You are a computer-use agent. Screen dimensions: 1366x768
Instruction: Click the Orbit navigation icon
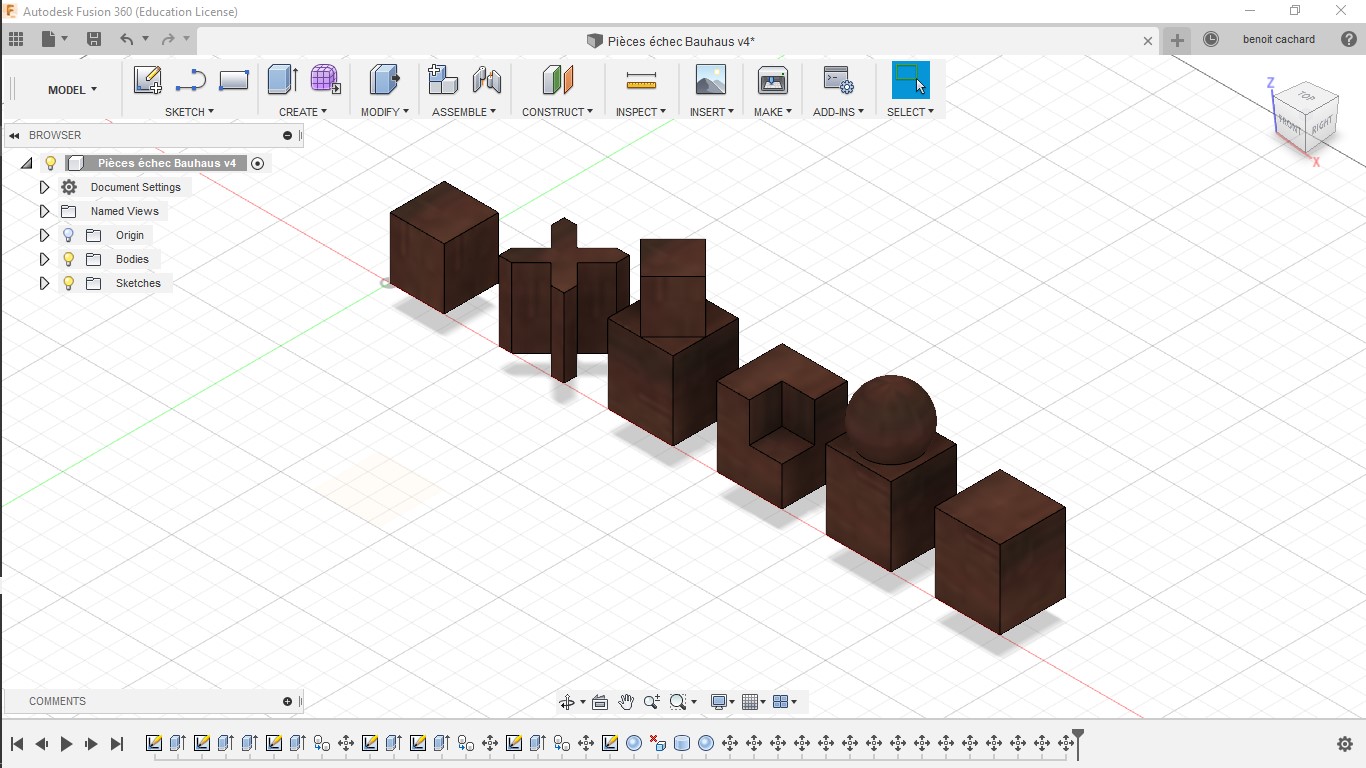click(x=568, y=702)
